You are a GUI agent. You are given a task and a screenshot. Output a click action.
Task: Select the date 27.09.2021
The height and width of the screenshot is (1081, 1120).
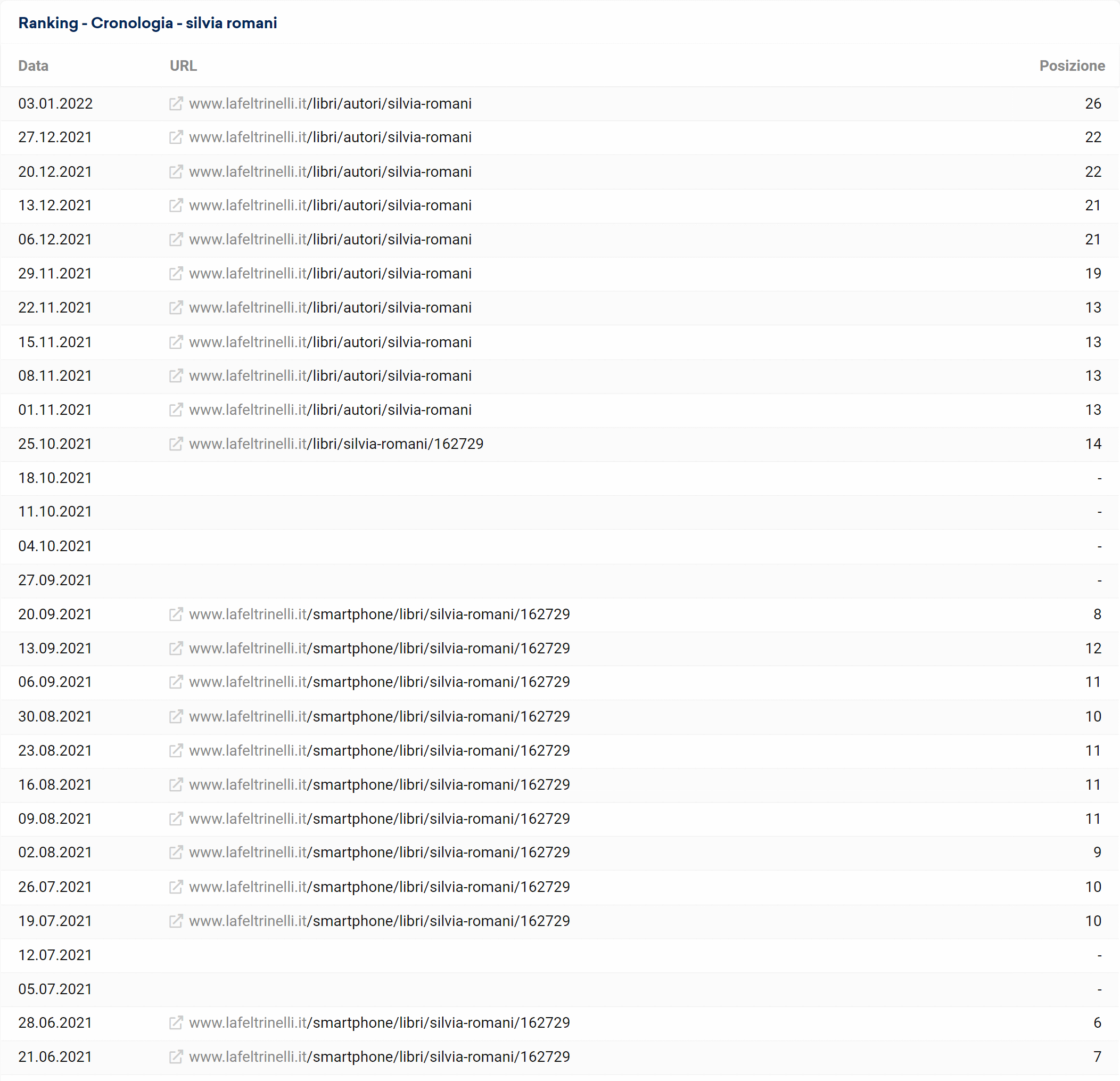click(55, 580)
